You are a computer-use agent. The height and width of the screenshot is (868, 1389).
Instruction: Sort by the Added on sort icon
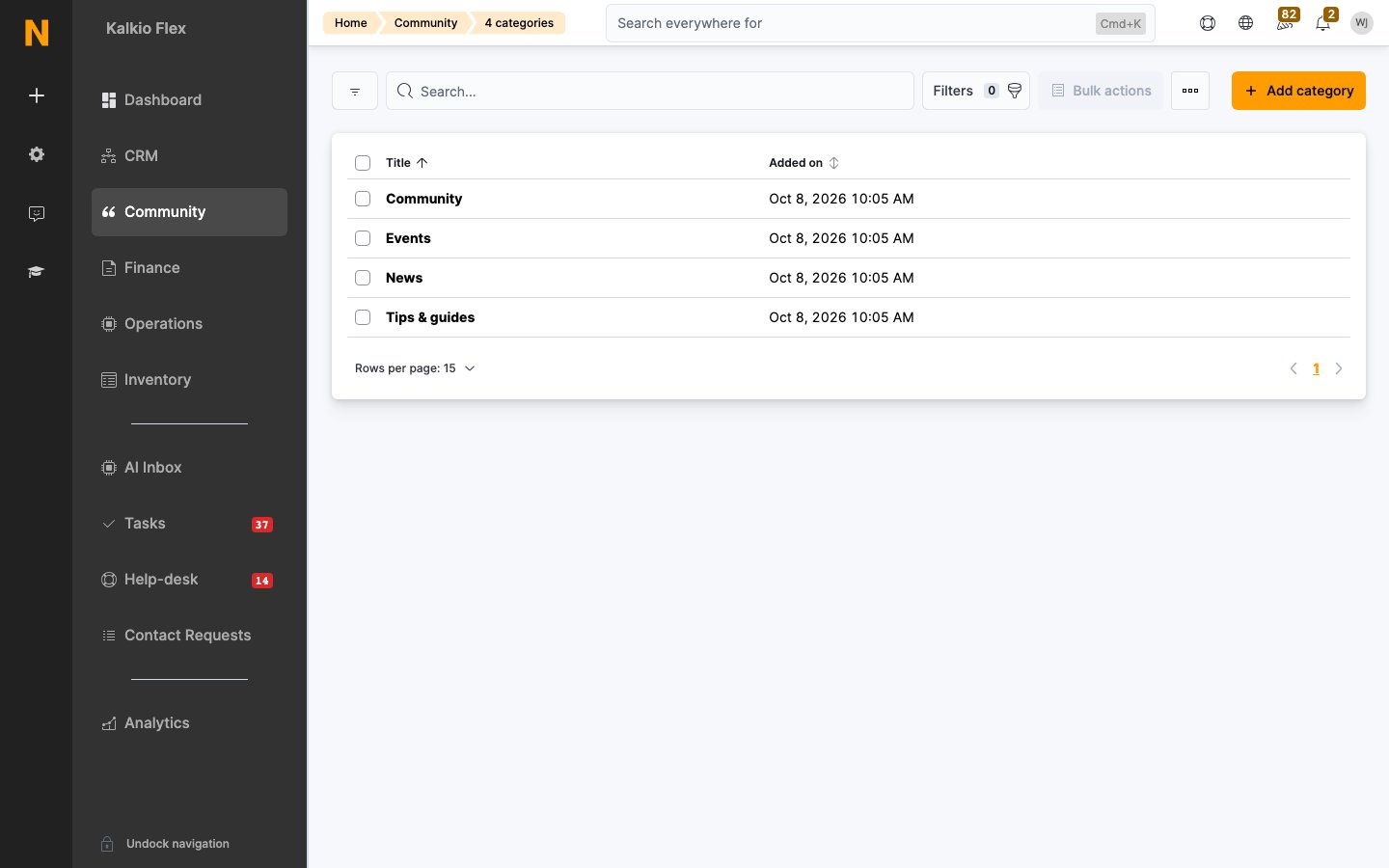(x=834, y=163)
